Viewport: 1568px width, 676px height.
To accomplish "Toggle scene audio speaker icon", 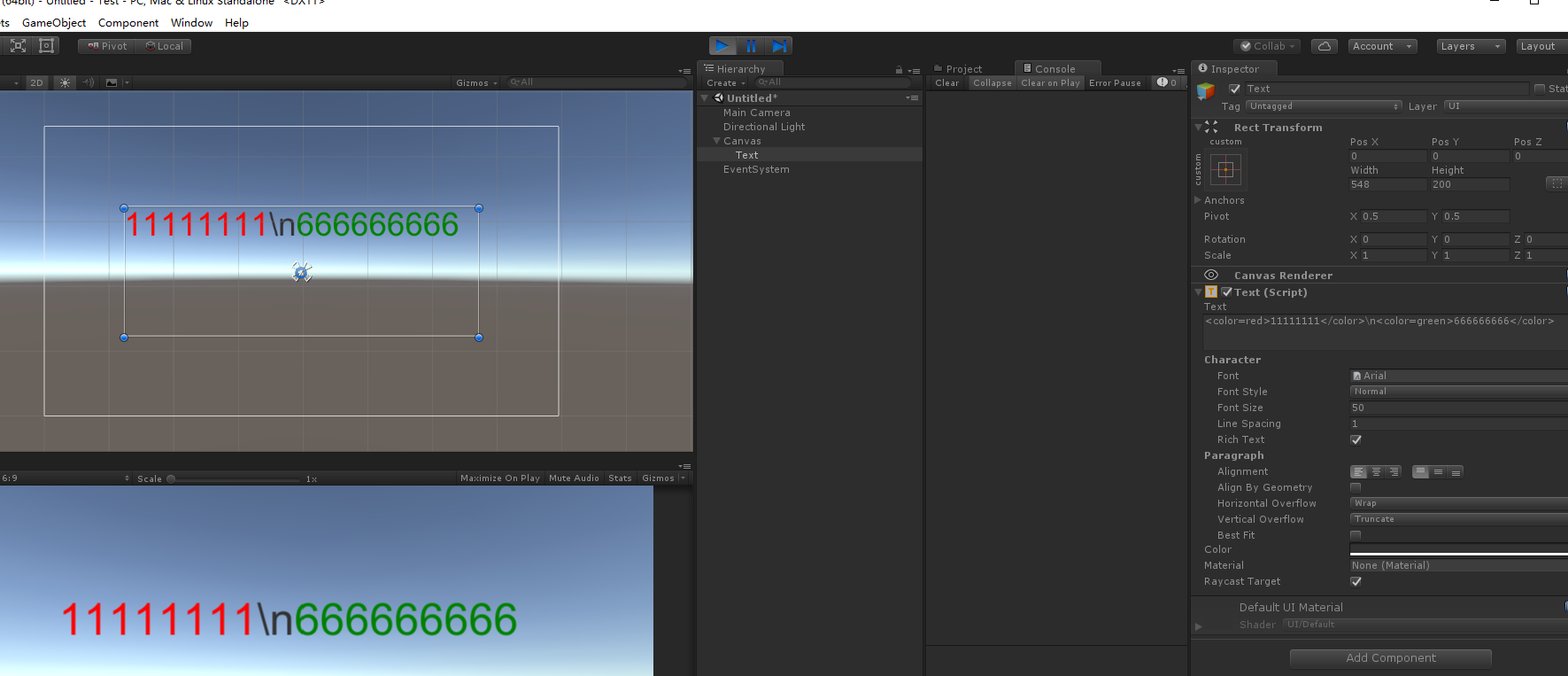I will click(x=89, y=82).
